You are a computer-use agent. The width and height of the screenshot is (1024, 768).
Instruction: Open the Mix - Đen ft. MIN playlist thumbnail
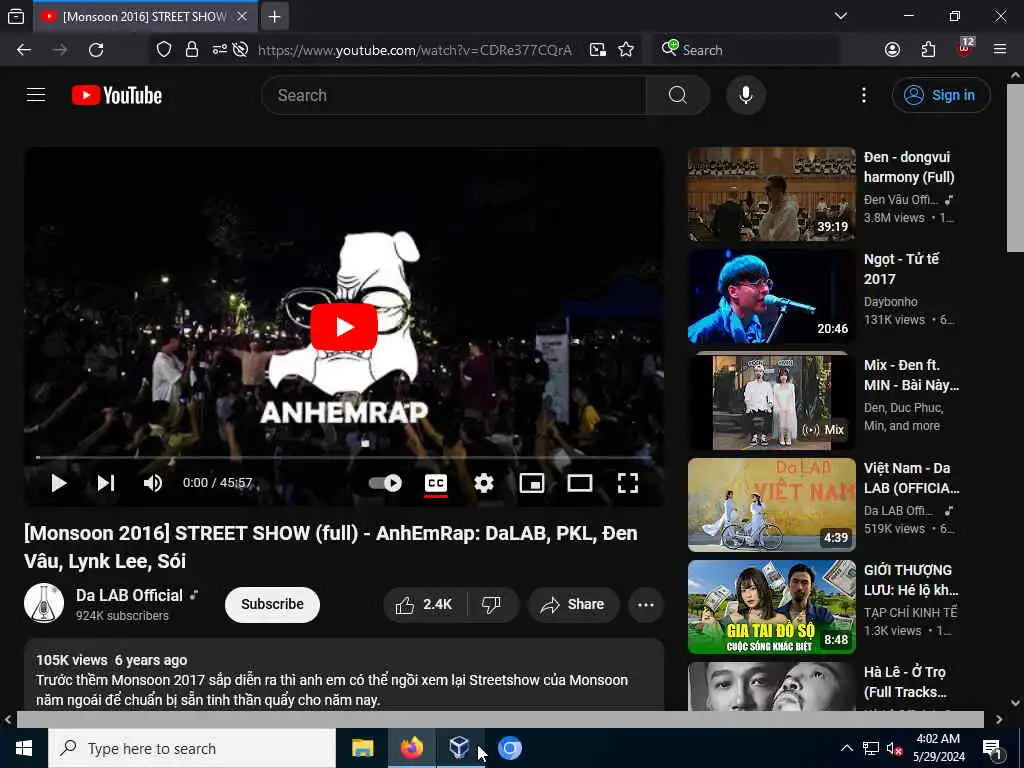point(771,401)
